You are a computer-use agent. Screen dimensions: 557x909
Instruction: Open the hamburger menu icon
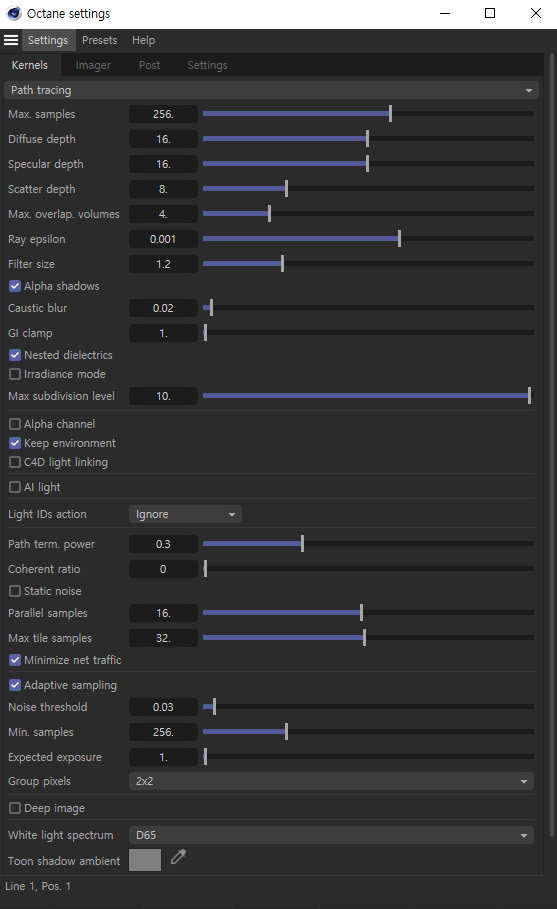pyautogui.click(x=11, y=40)
